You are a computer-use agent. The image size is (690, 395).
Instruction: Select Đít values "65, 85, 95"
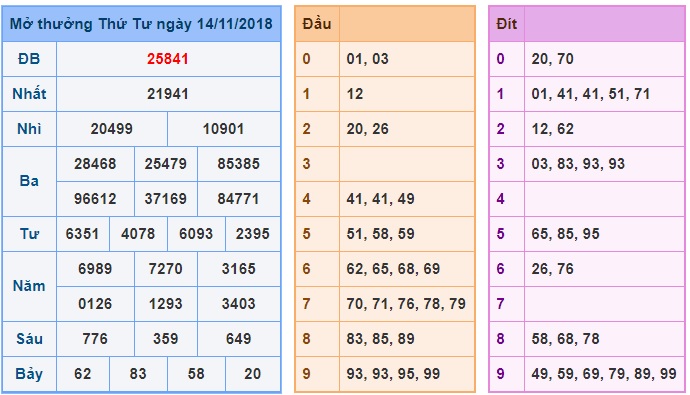[x=565, y=234]
